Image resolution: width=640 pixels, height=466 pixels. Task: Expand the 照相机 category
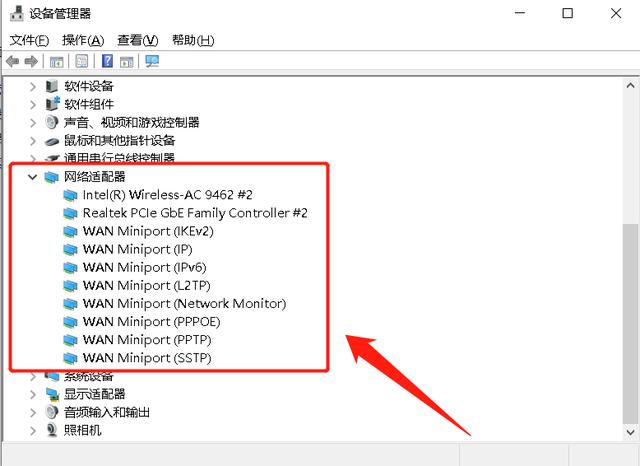tap(33, 430)
